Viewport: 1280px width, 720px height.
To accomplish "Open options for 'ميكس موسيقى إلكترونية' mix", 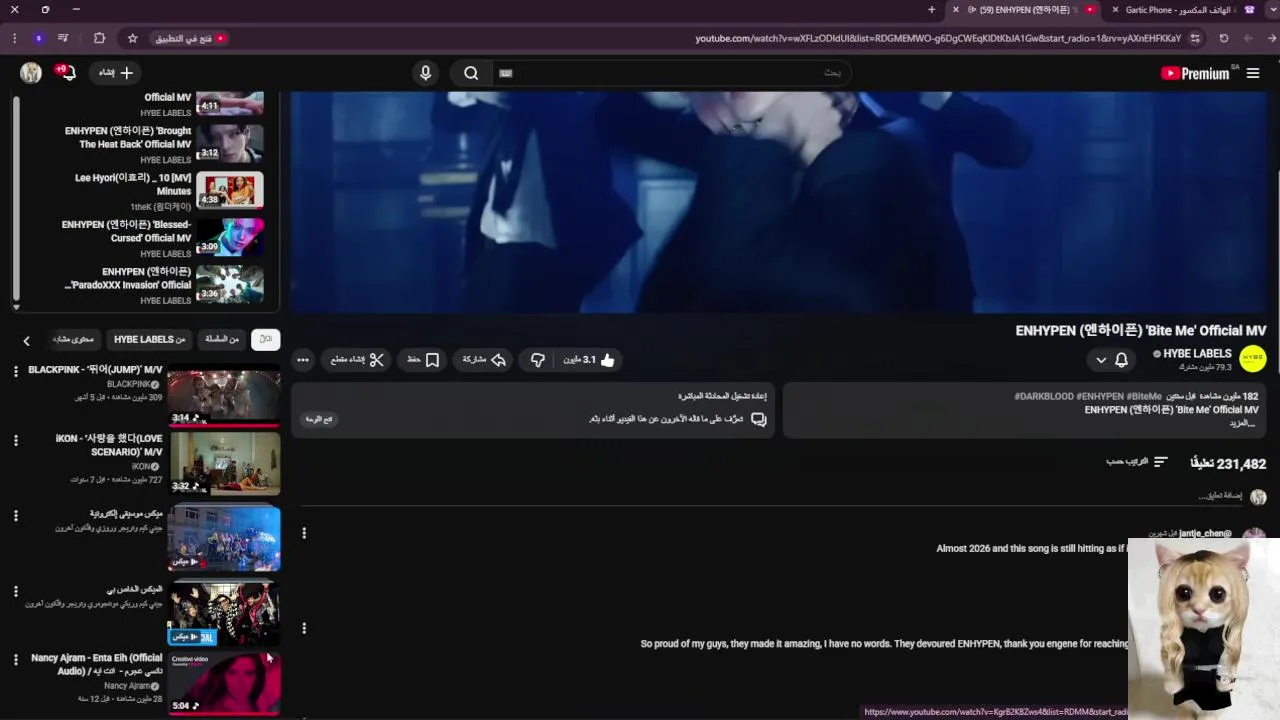I will tap(15, 515).
